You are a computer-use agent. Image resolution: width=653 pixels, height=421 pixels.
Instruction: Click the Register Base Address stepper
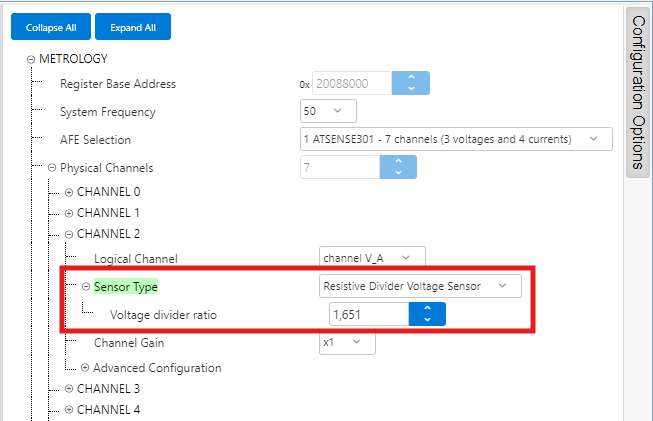click(x=410, y=84)
